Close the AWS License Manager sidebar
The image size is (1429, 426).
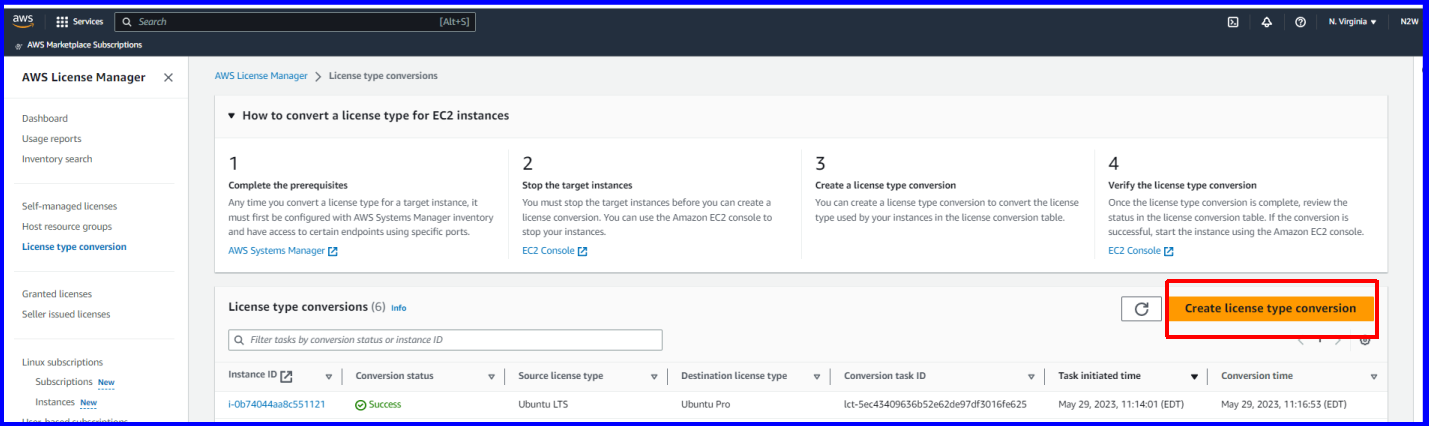[x=168, y=78]
